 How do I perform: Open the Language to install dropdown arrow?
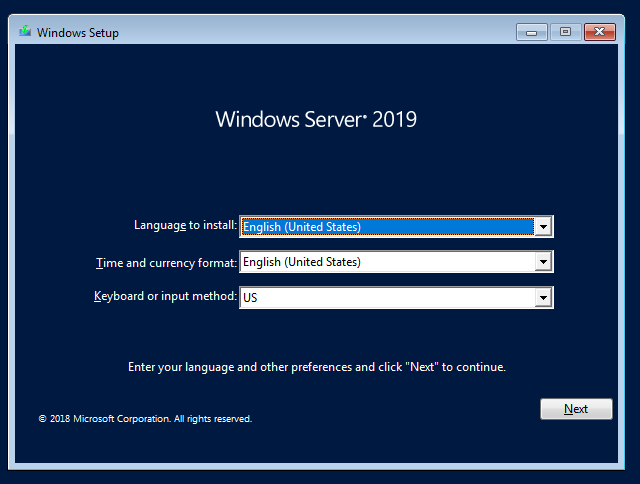[543, 226]
